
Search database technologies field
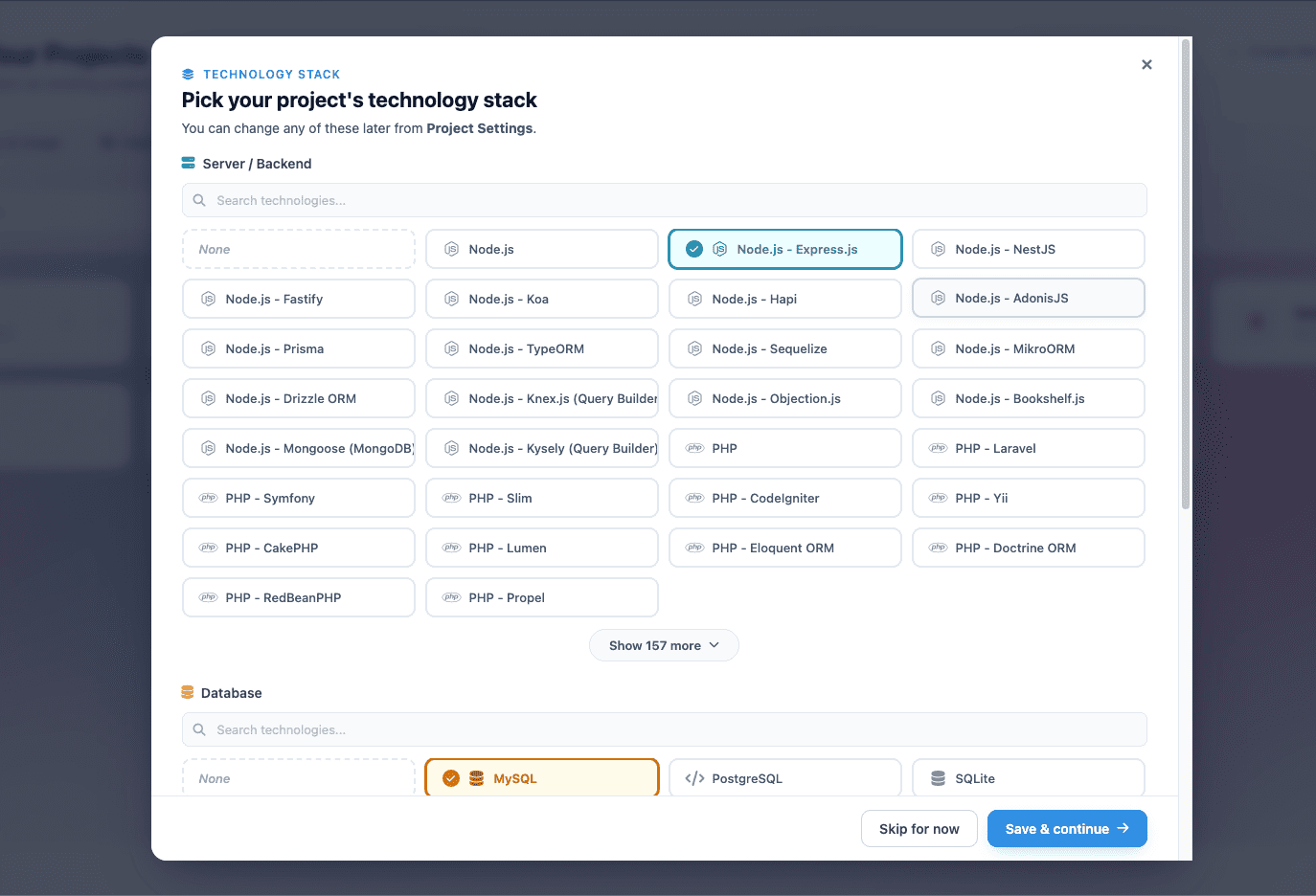(664, 729)
